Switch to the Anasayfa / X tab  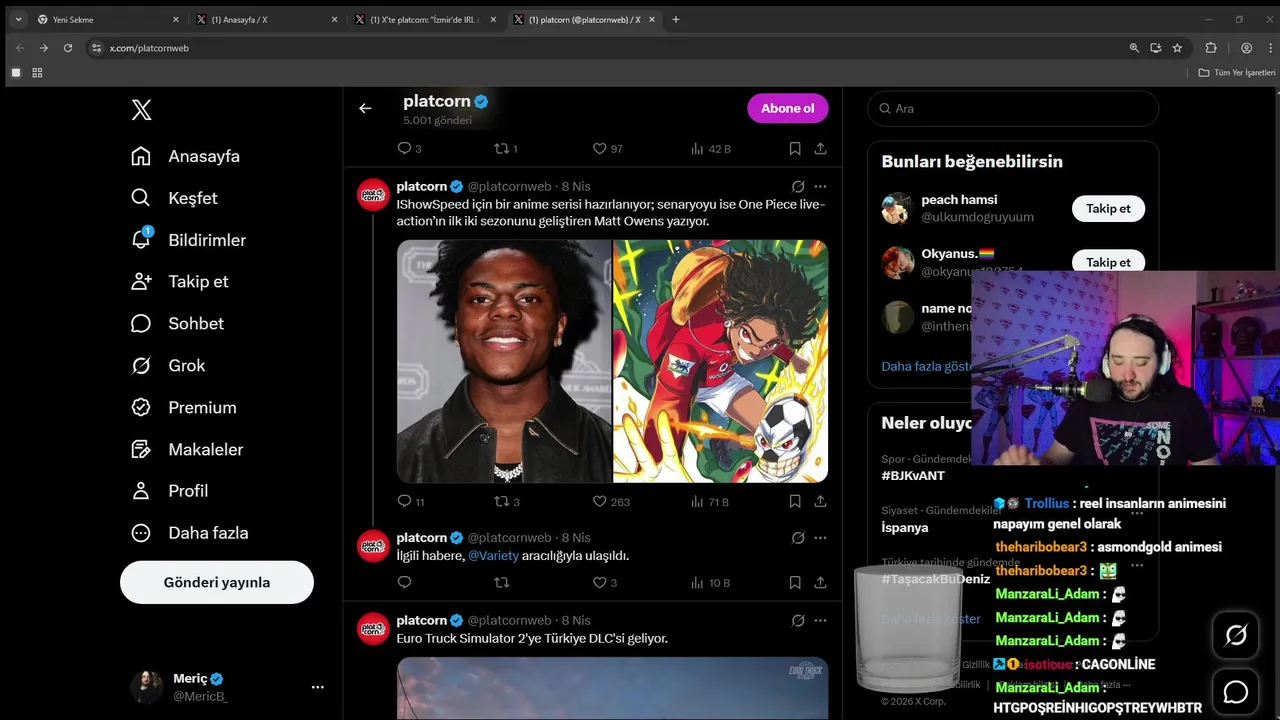click(x=266, y=19)
